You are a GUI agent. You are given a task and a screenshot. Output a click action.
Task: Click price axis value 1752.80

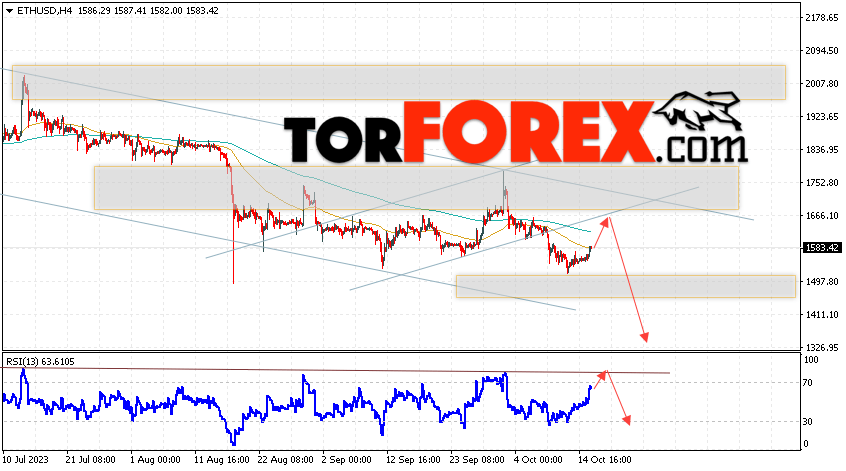click(822, 182)
